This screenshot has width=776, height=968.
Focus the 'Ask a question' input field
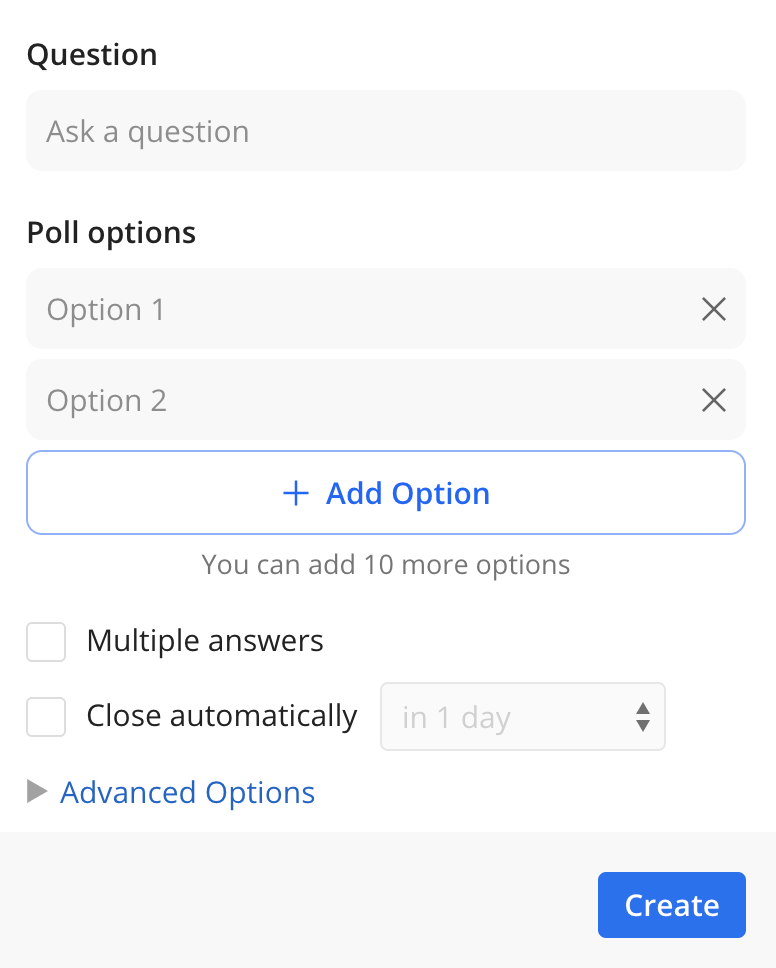pyautogui.click(x=385, y=131)
